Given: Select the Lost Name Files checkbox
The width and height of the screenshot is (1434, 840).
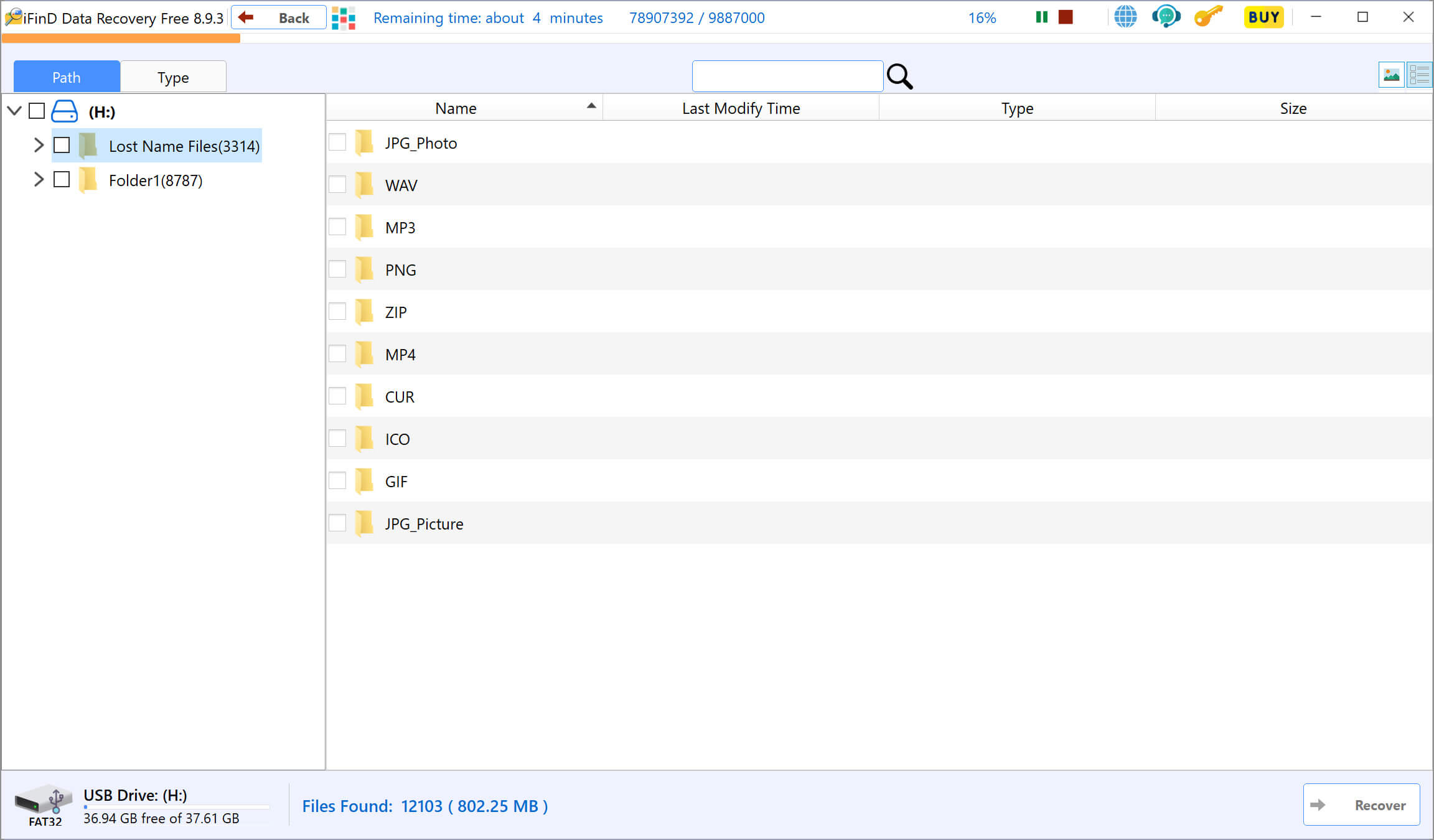Looking at the screenshot, I should pos(62,145).
